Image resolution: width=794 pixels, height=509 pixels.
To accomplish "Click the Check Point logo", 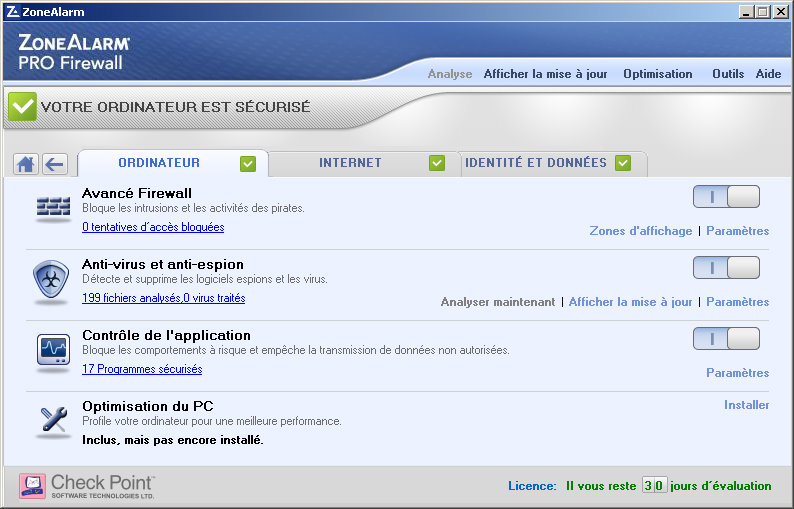I will coord(87,487).
